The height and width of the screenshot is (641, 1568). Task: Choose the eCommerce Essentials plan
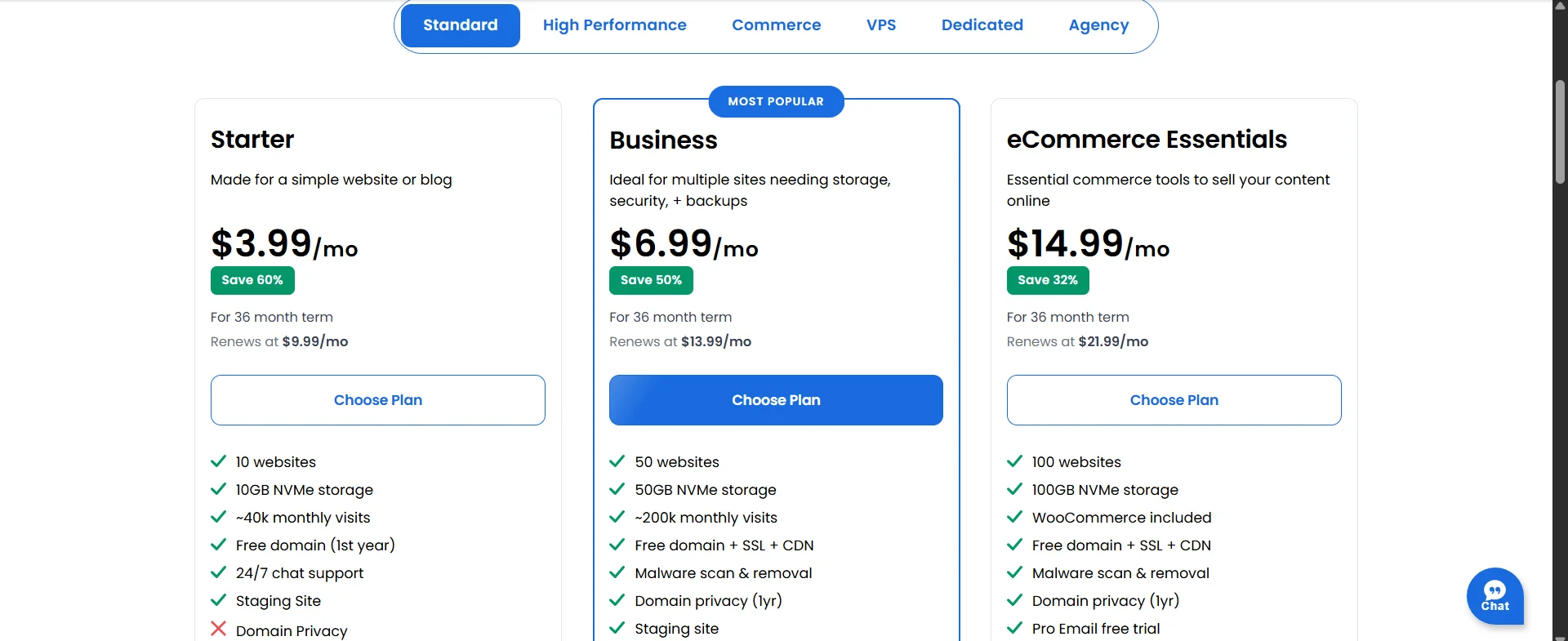coord(1174,400)
